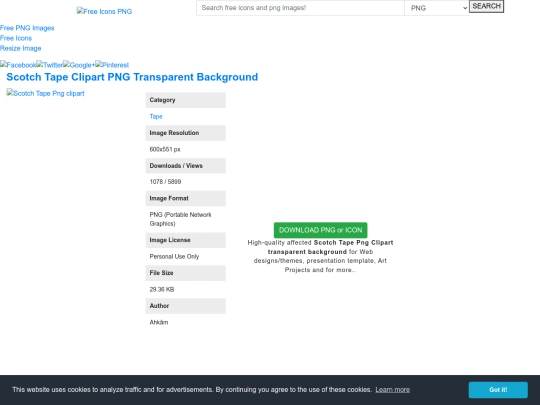Hit the SEARCH button

[486, 6]
